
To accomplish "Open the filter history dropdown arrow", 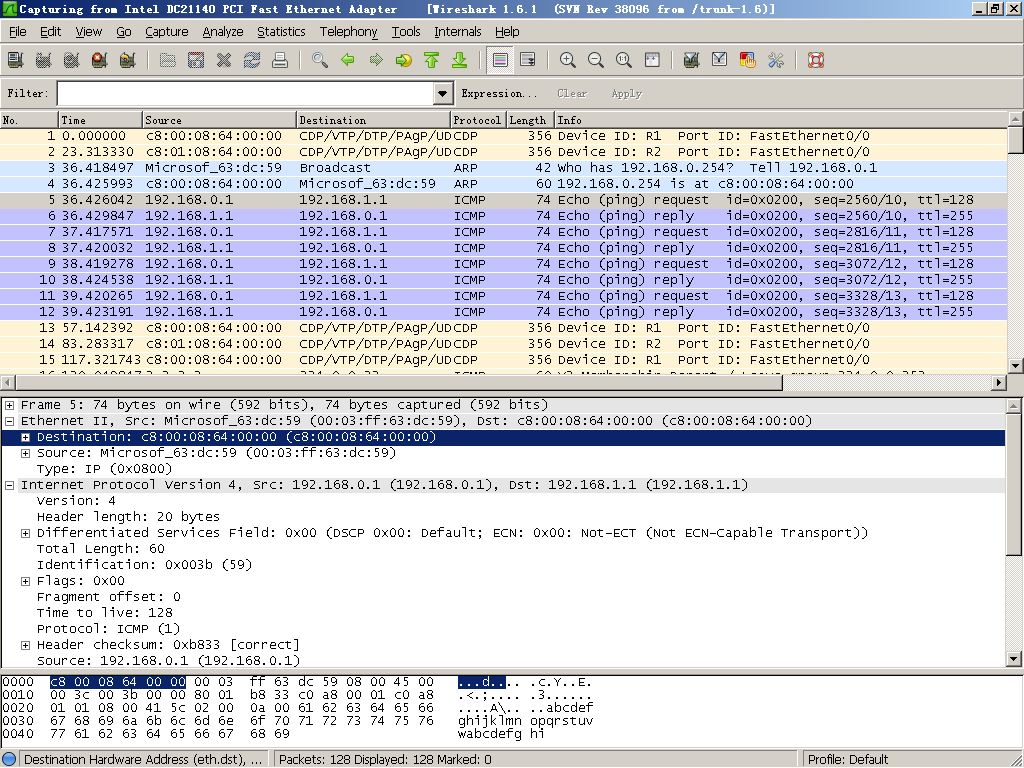I will pyautogui.click(x=443, y=93).
